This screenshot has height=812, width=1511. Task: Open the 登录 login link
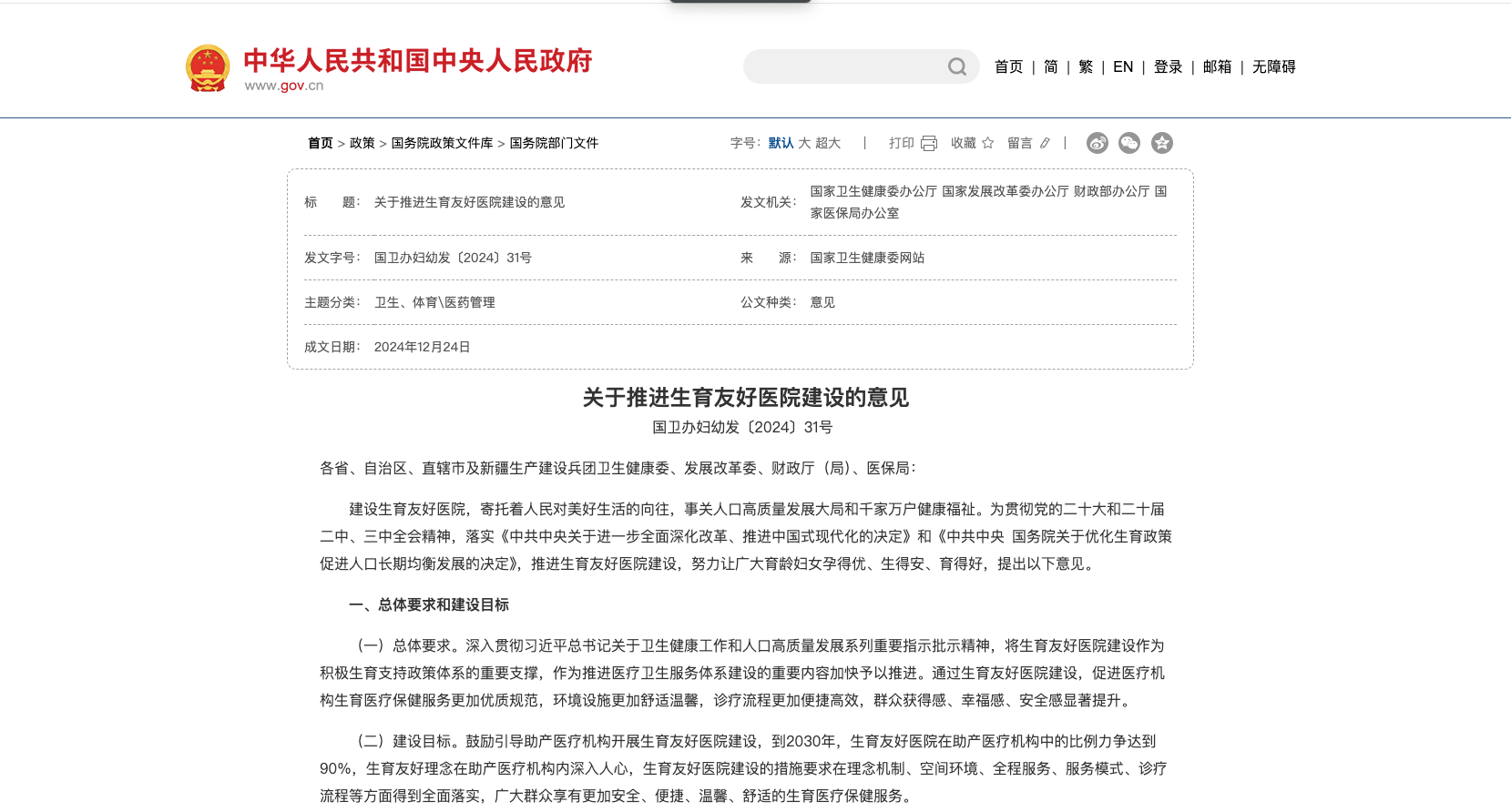click(x=1168, y=66)
